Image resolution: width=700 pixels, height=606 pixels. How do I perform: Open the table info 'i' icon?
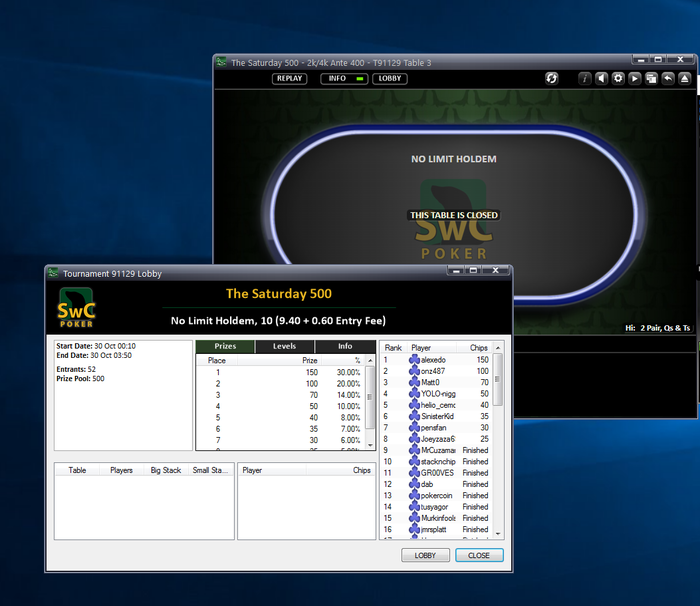585,79
